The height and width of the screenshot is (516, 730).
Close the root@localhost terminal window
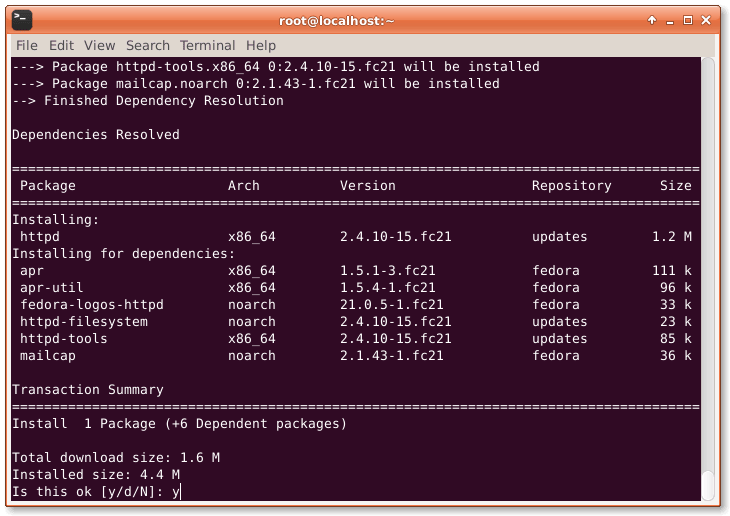707,20
